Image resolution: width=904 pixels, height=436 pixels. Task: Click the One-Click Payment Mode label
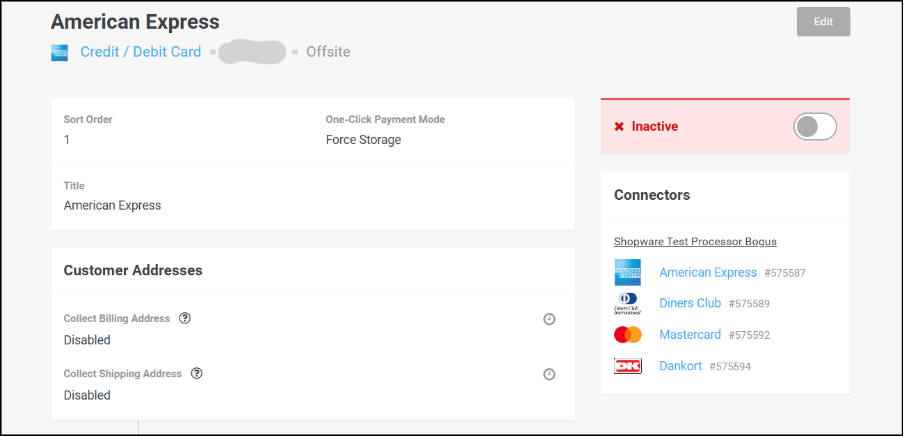click(x=385, y=119)
